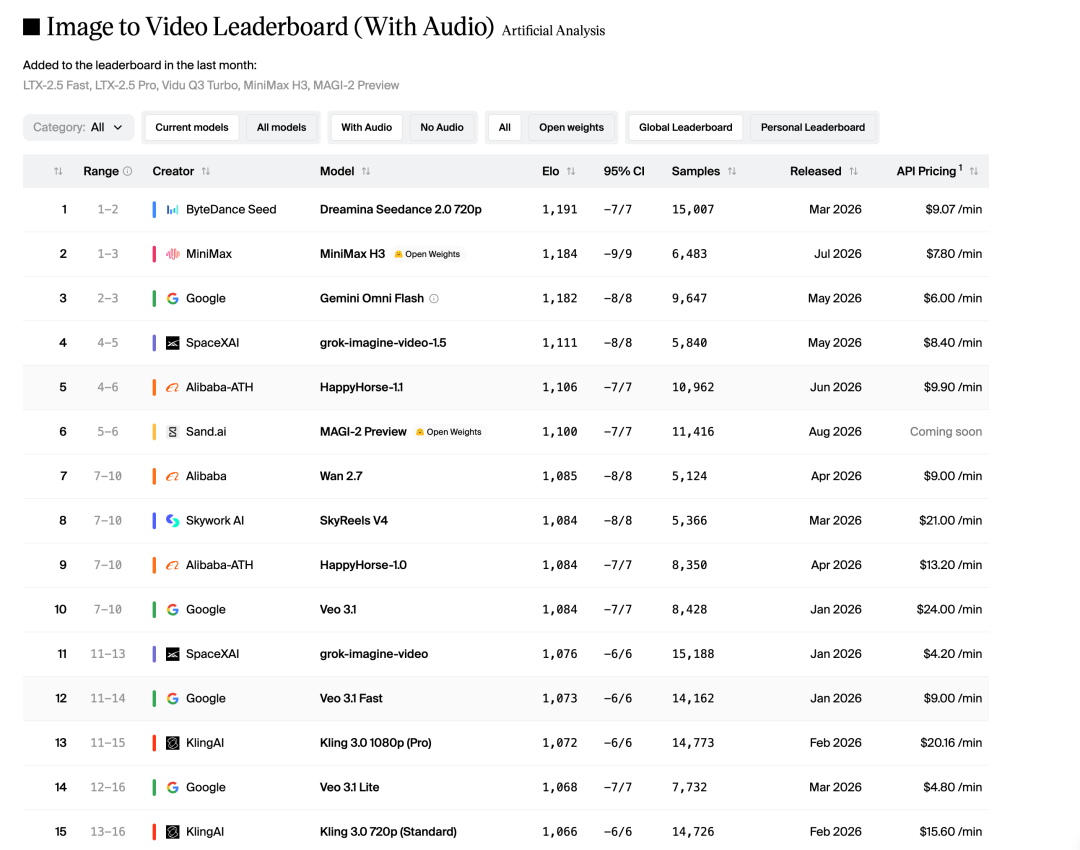Click Coming soon pricing for MAGI-2 Preview
This screenshot has width=1080, height=850.
(x=946, y=432)
